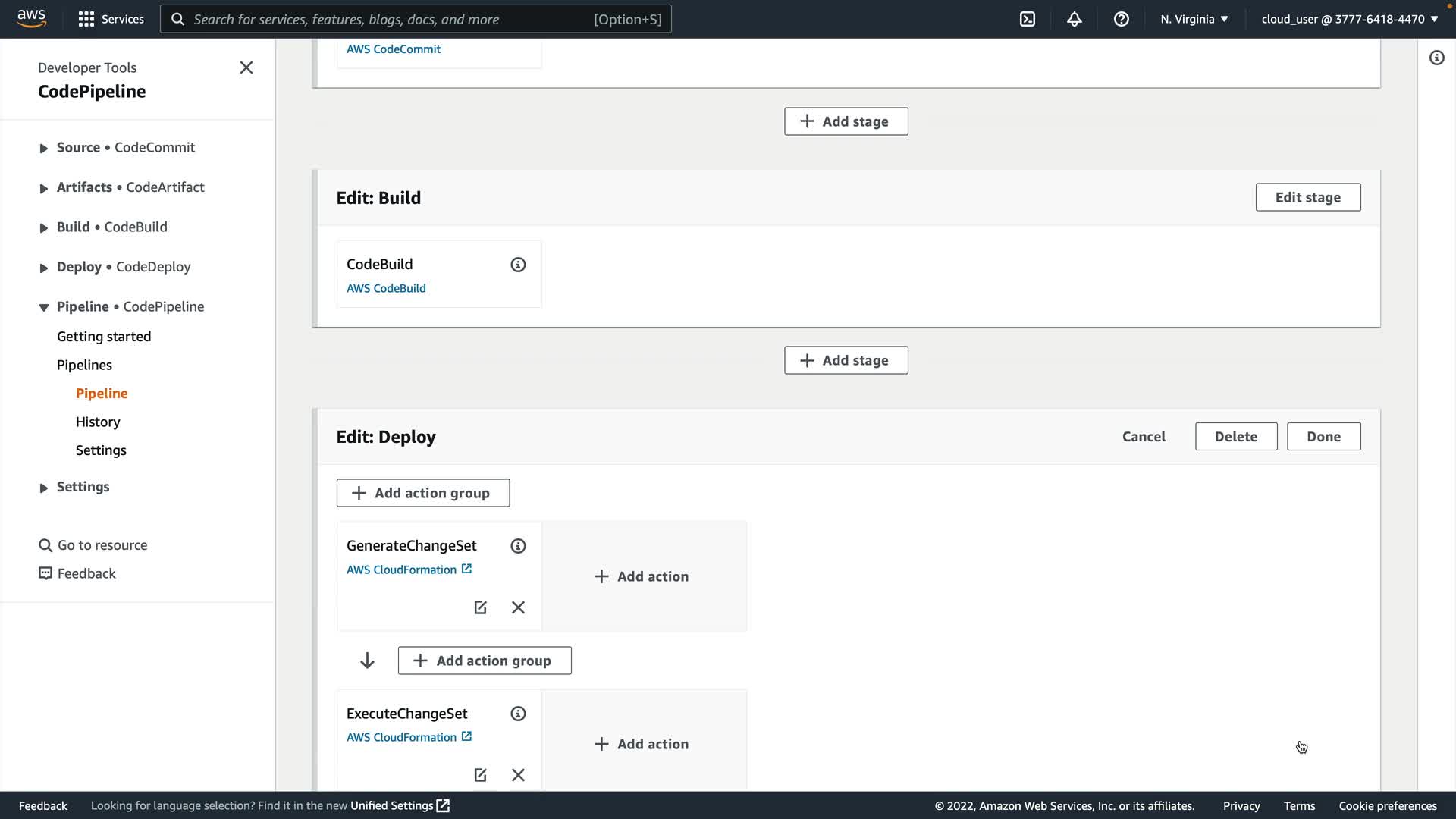Show info for CodeBuild action
The height and width of the screenshot is (819, 1456).
[x=518, y=265]
